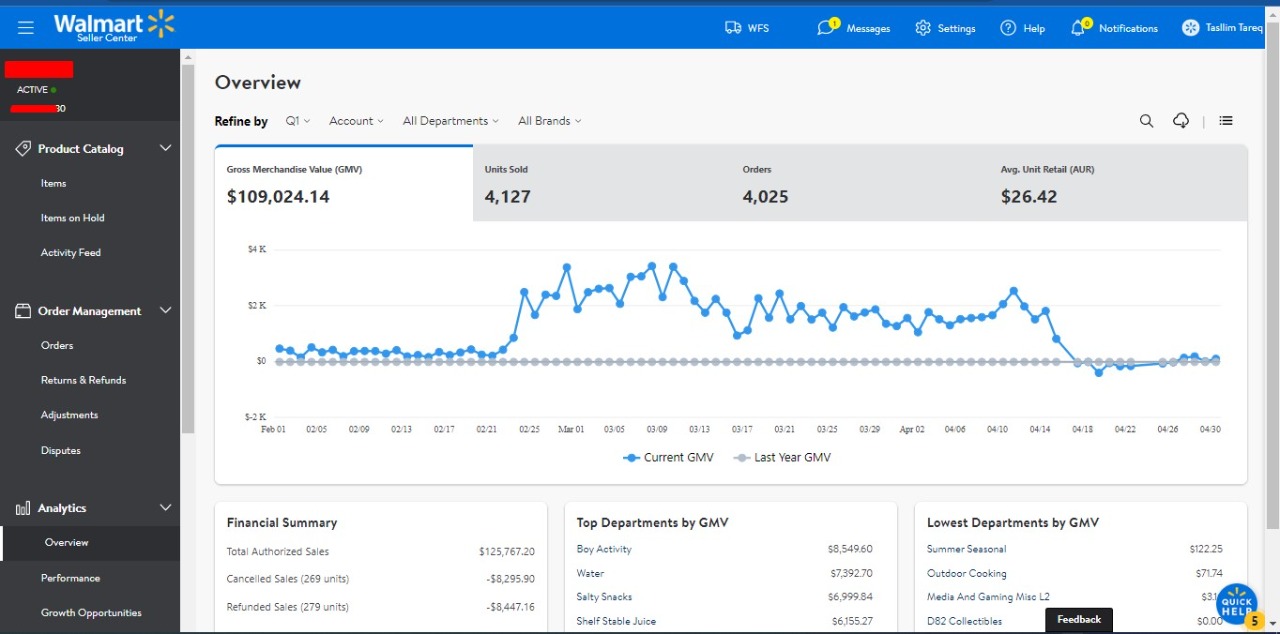Click the Analytics bar chart icon

(x=24, y=508)
